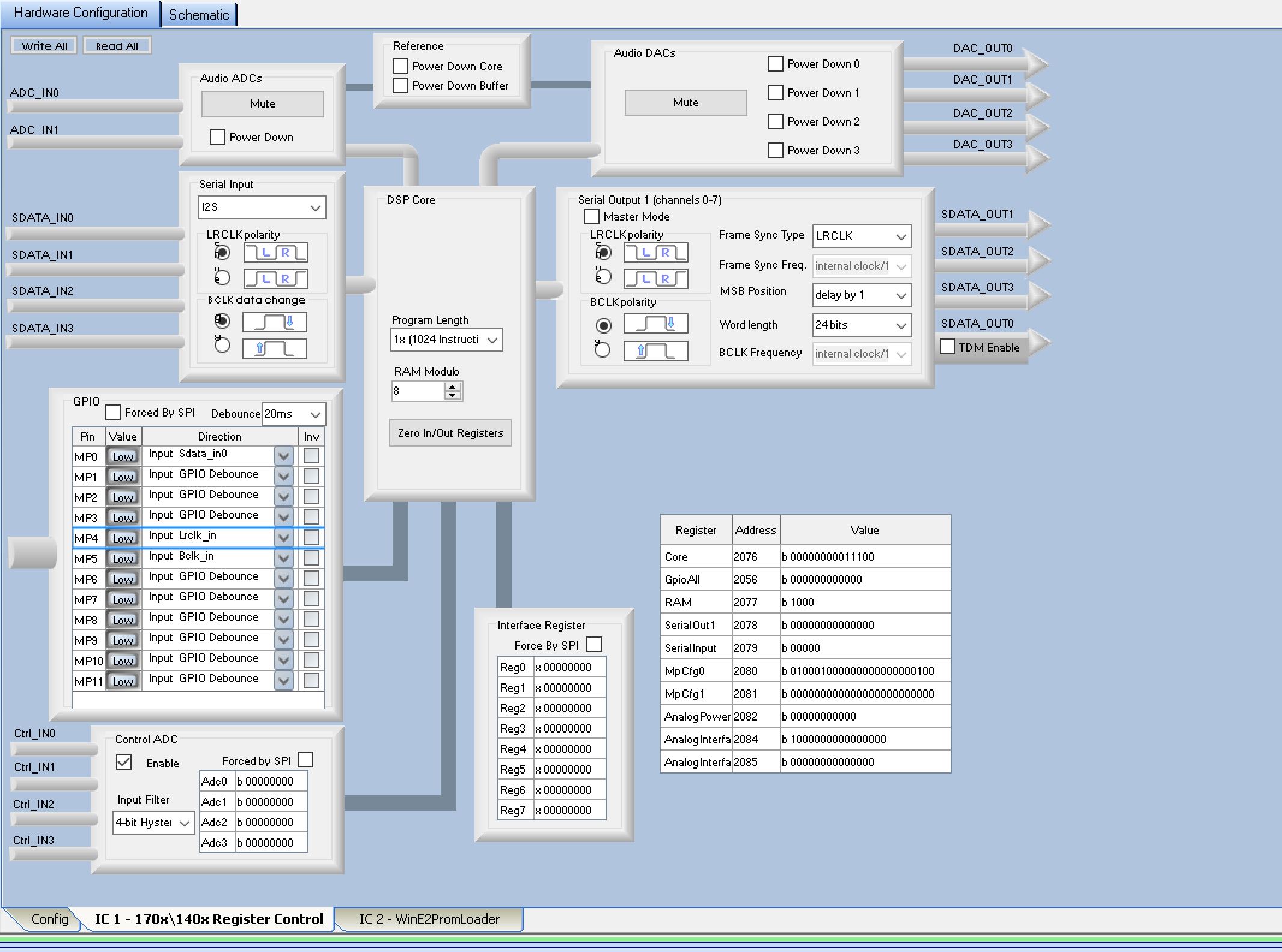Screen dimensions: 1282x952
Task: Enable Power Down Core in Reference
Action: pos(400,66)
